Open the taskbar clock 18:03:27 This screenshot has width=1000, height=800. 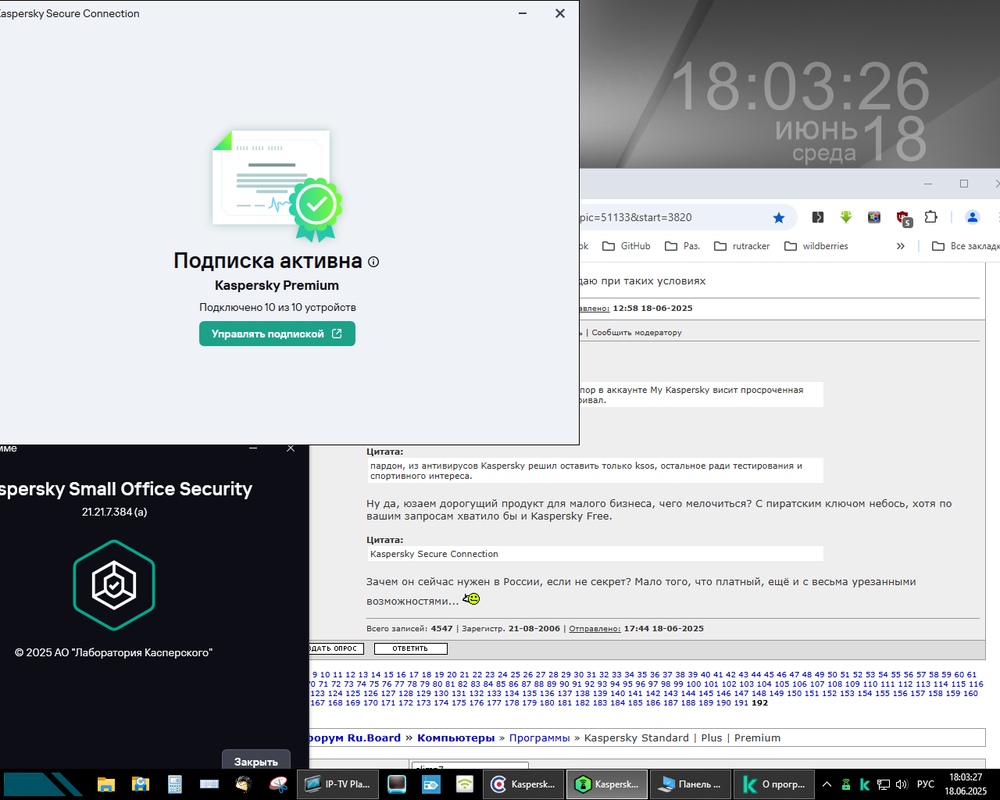coord(966,785)
